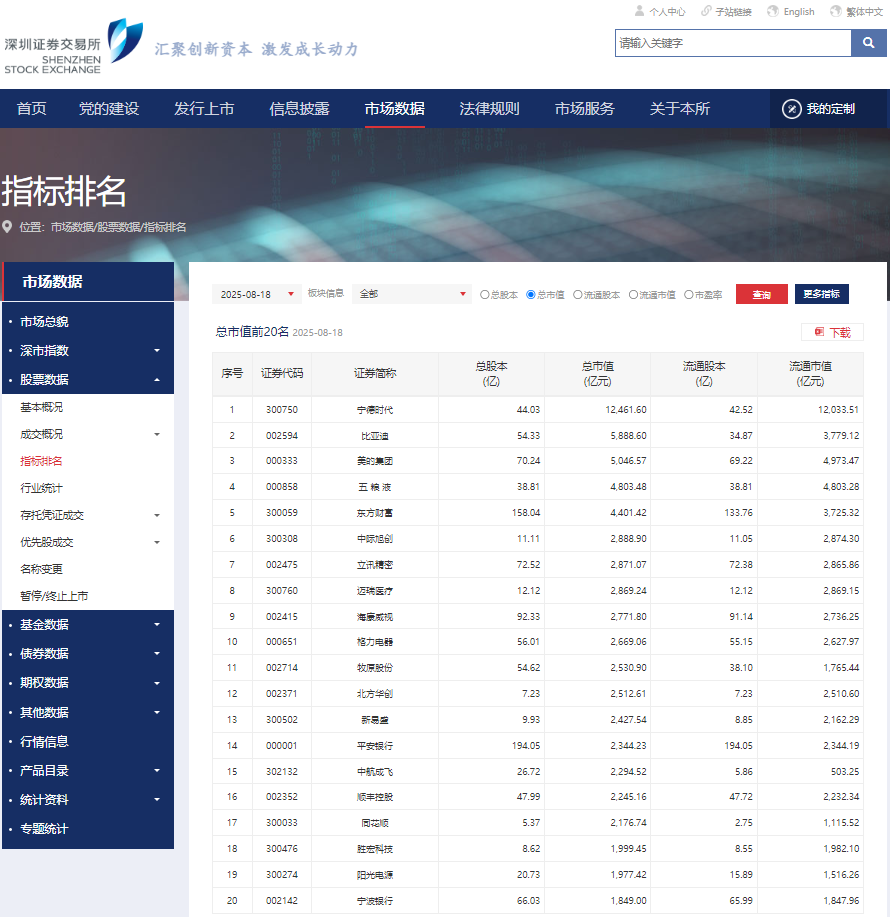Select the 总市值 radio button
This screenshot has height=917, width=890.
pos(530,295)
